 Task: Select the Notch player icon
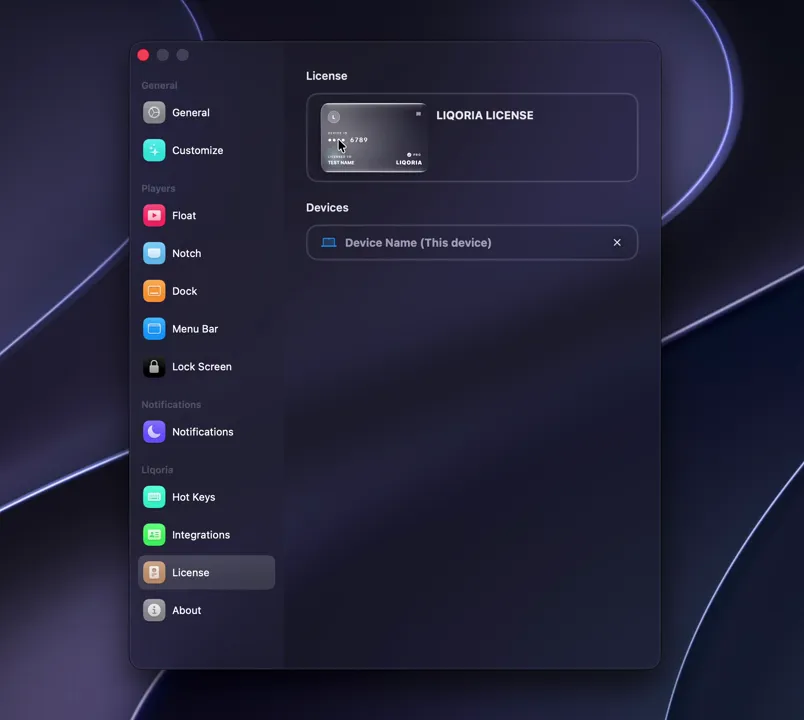pyautogui.click(x=154, y=253)
